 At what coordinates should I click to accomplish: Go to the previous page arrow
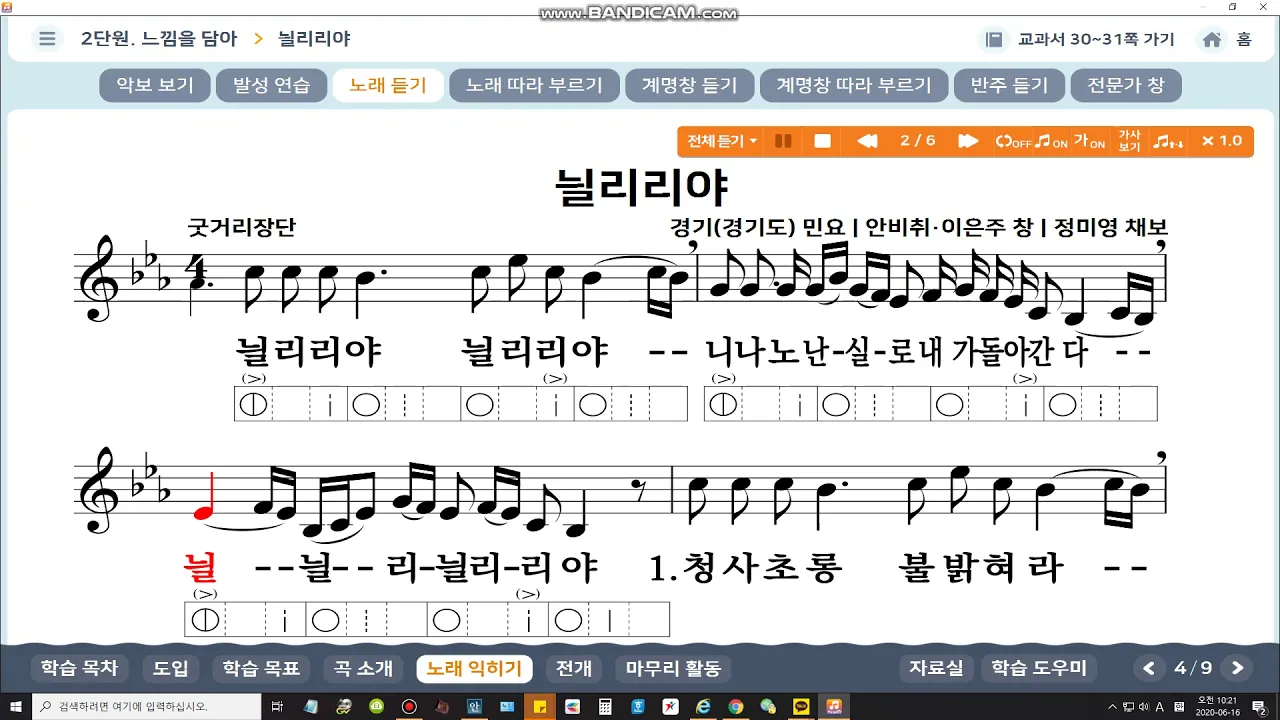pos(1150,668)
